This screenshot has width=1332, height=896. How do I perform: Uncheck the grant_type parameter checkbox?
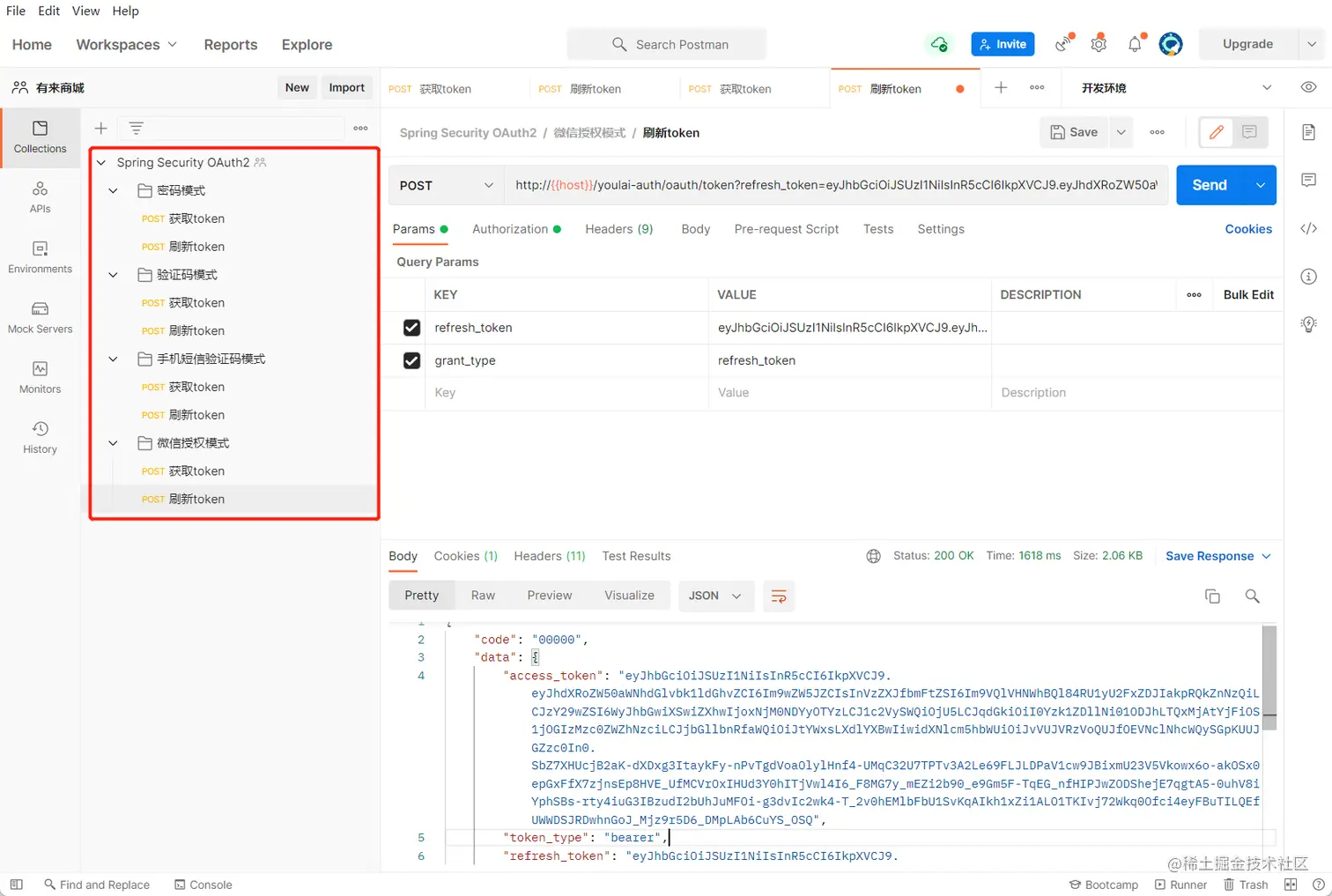(411, 360)
